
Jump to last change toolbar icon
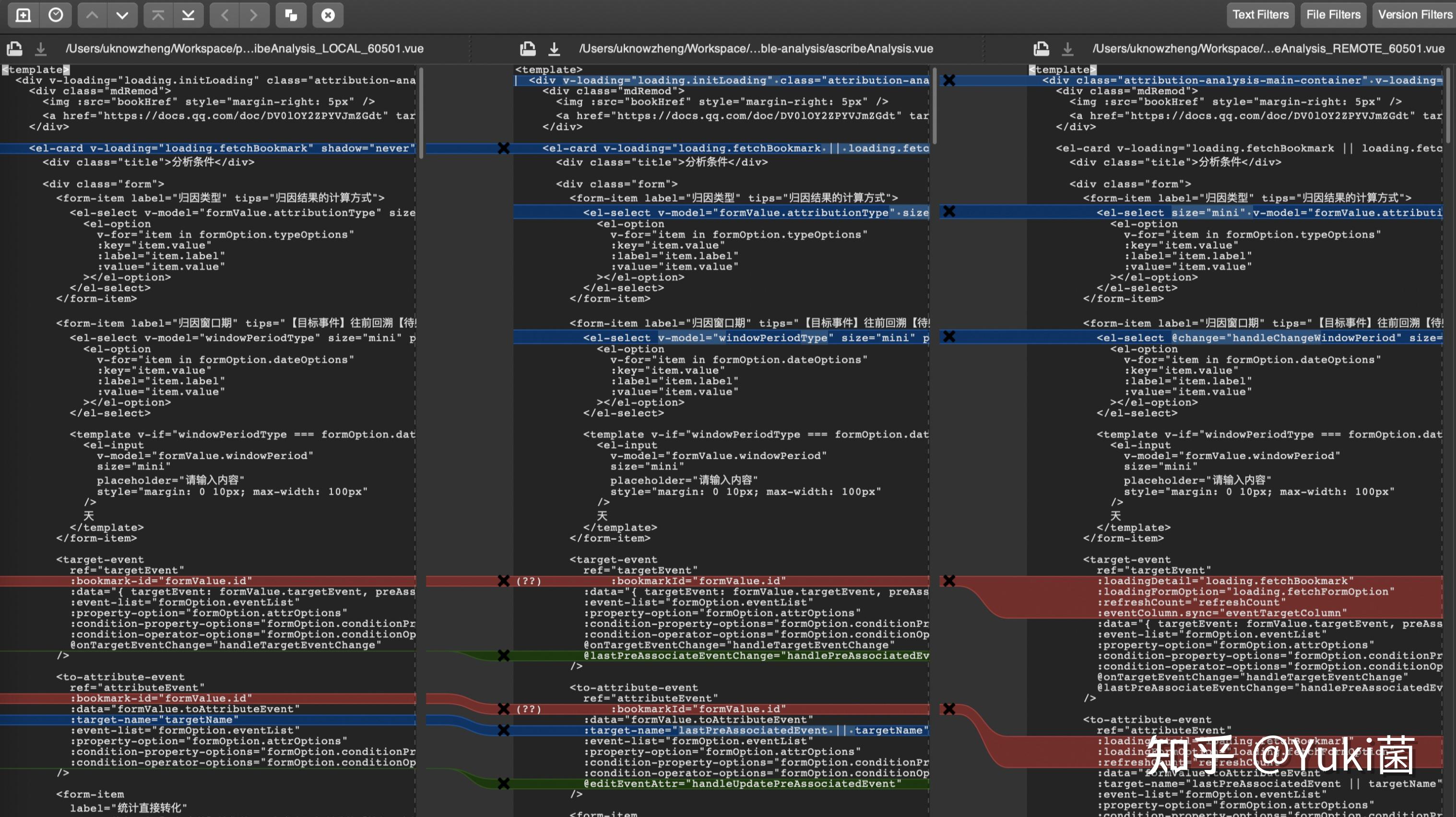[188, 15]
